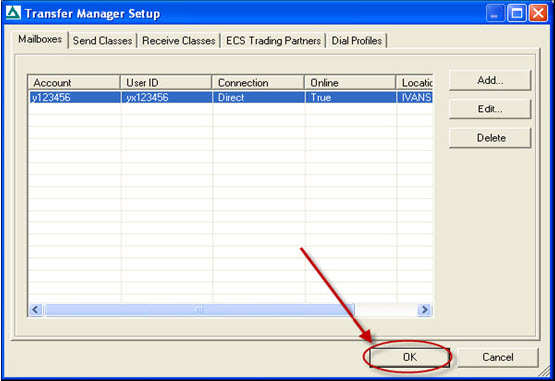Maximize the Transfer Manager Setup window
Image resolution: width=555 pixels, height=381 pixels.
pos(517,13)
